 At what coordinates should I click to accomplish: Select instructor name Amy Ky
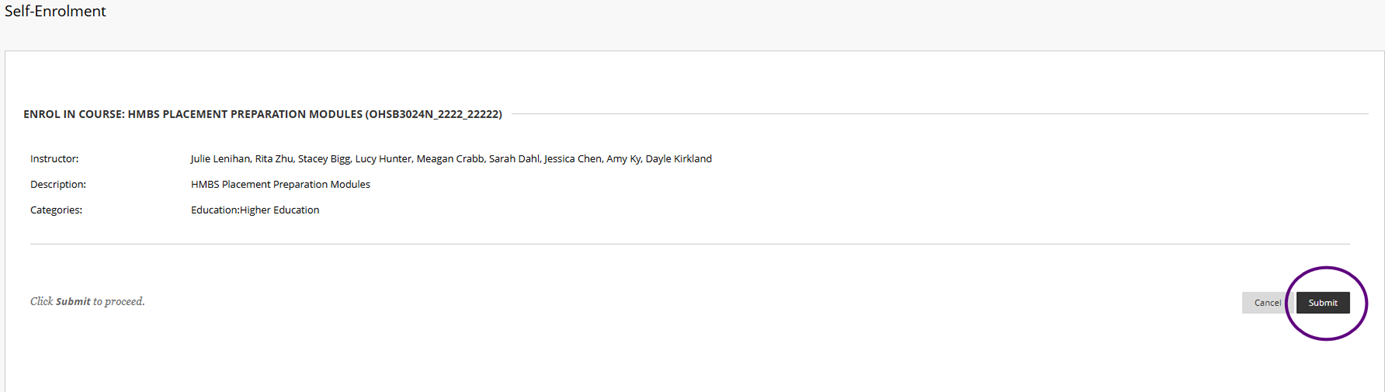tap(623, 159)
